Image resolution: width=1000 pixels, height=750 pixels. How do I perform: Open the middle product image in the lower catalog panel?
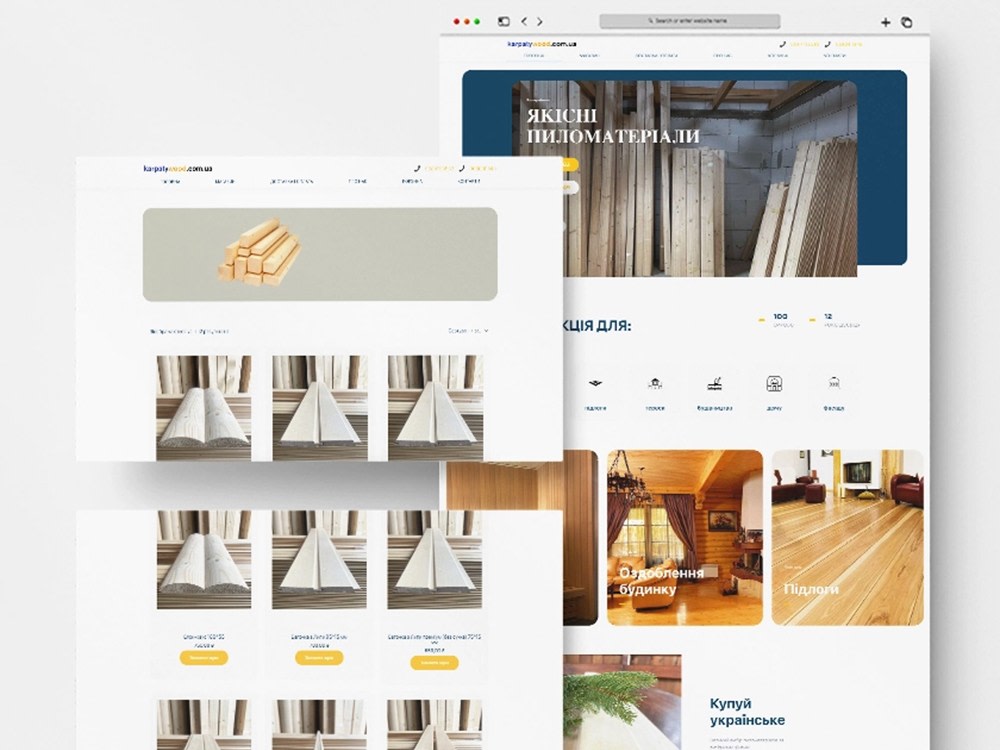(x=320, y=559)
